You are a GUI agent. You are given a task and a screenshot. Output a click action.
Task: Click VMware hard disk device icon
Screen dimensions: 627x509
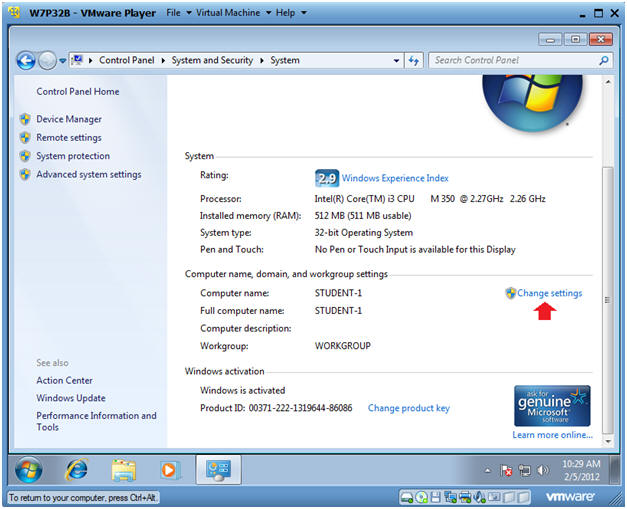point(407,497)
